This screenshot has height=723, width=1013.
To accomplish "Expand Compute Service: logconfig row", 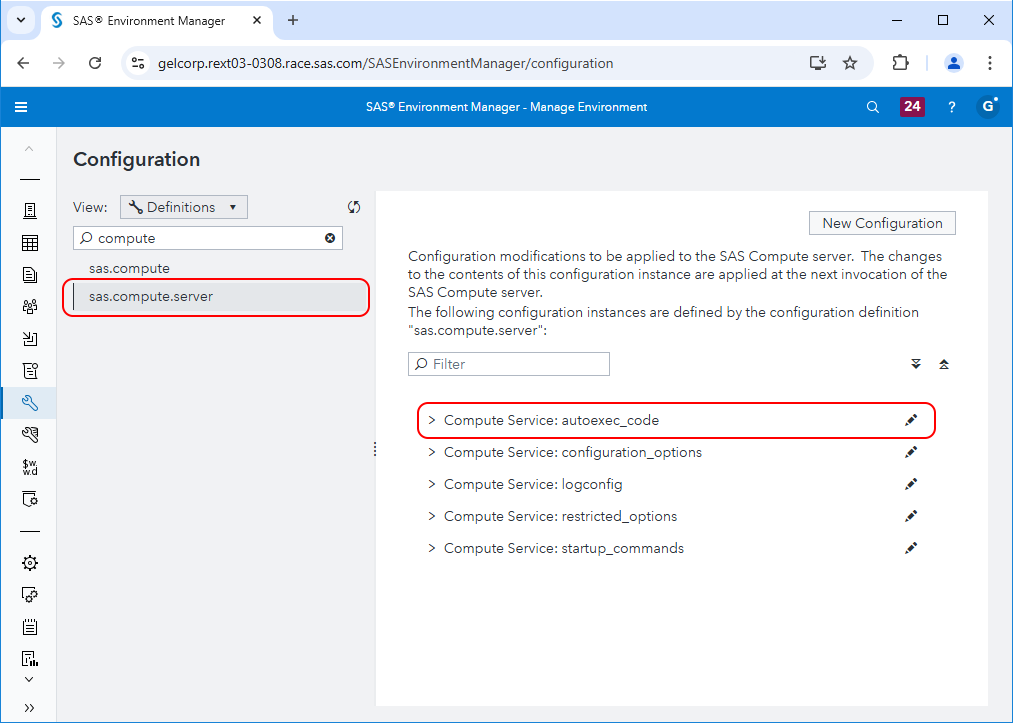I will (431, 484).
